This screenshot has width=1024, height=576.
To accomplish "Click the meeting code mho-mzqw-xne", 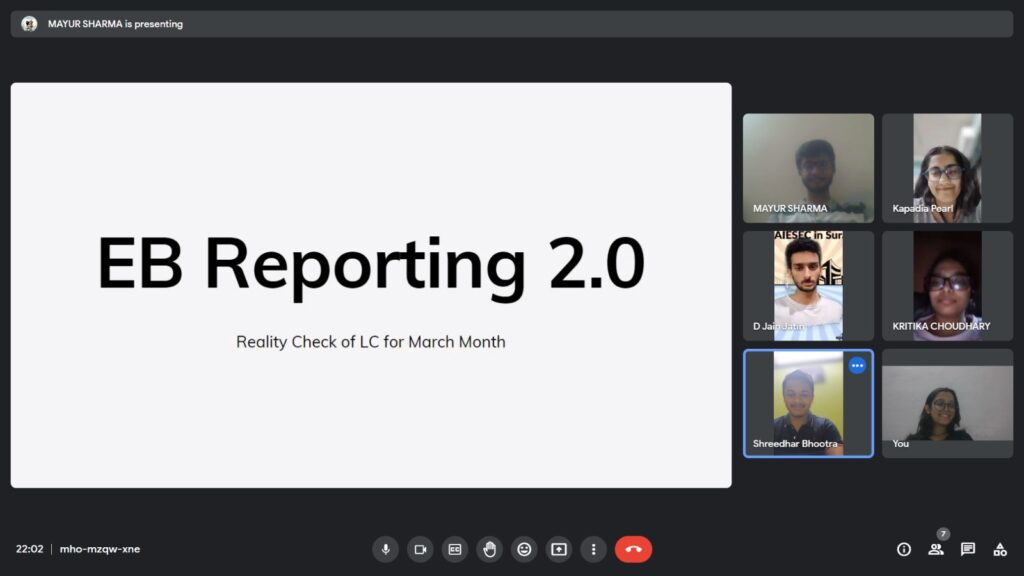I will tap(100, 549).
